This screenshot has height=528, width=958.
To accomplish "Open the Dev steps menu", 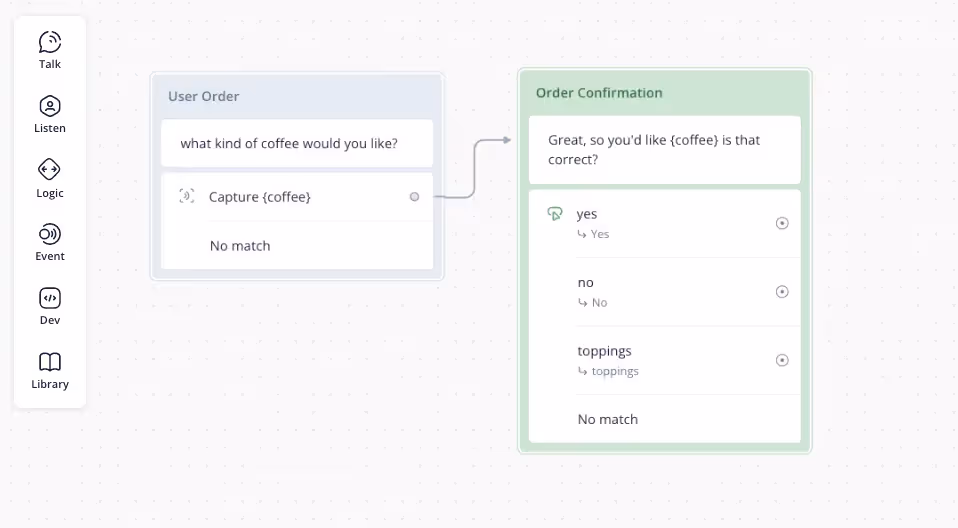I will pyautogui.click(x=49, y=307).
